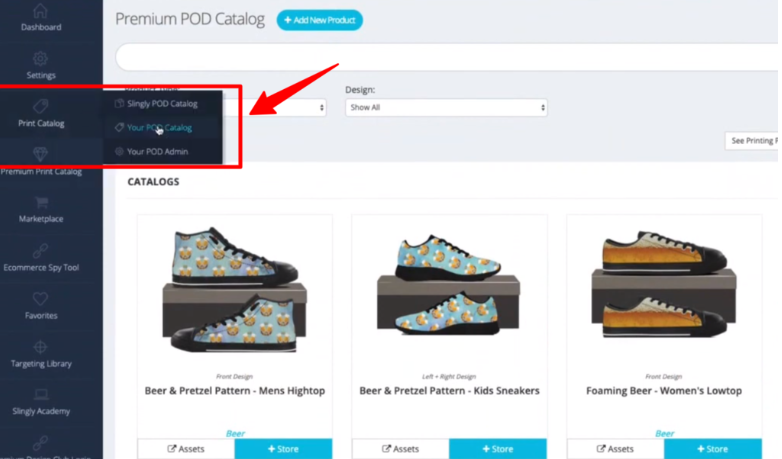Open Assets for Kids Sneakers
This screenshot has width=782, height=459.
[x=400, y=449]
